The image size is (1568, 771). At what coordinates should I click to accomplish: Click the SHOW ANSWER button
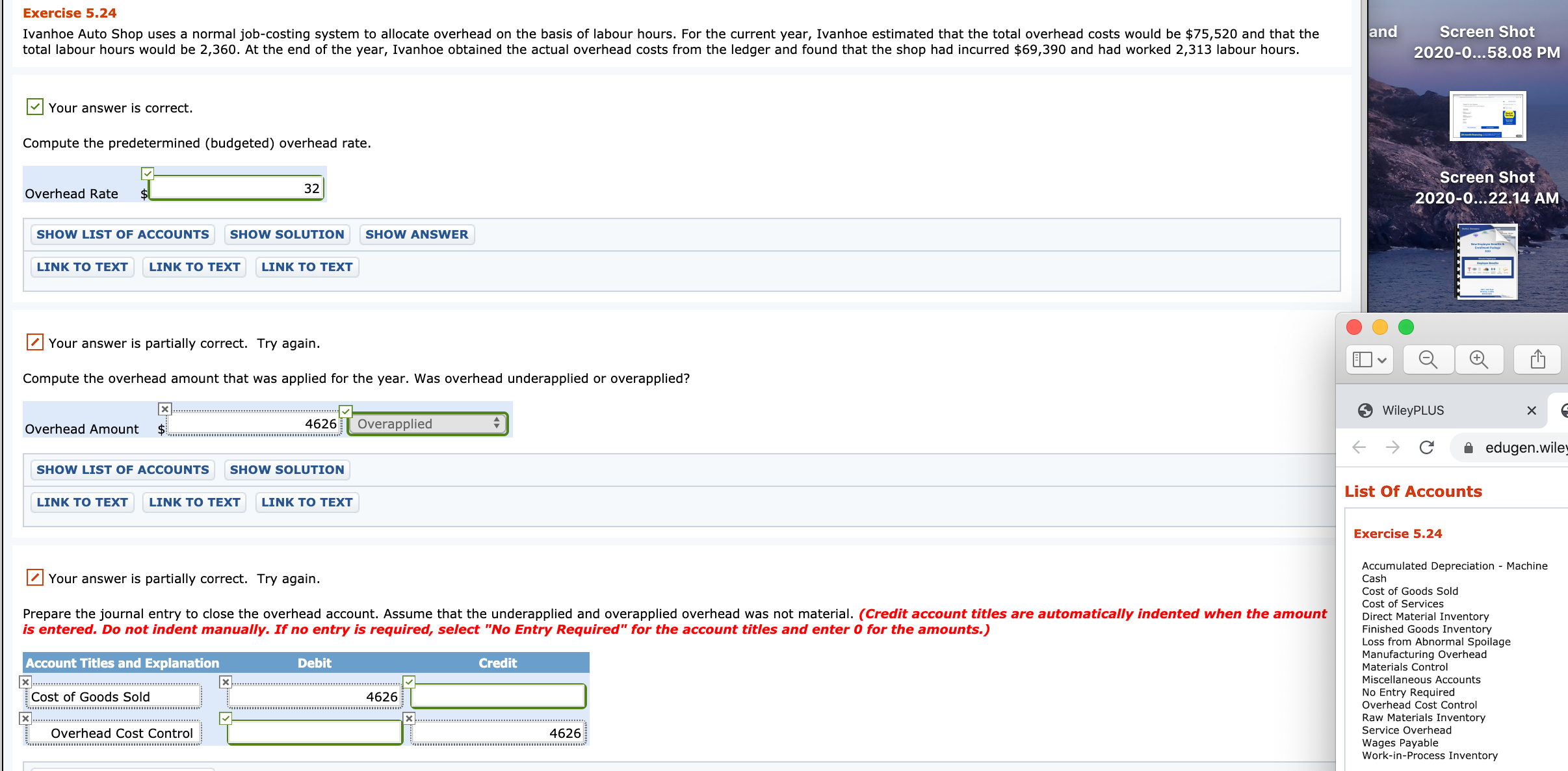(416, 234)
